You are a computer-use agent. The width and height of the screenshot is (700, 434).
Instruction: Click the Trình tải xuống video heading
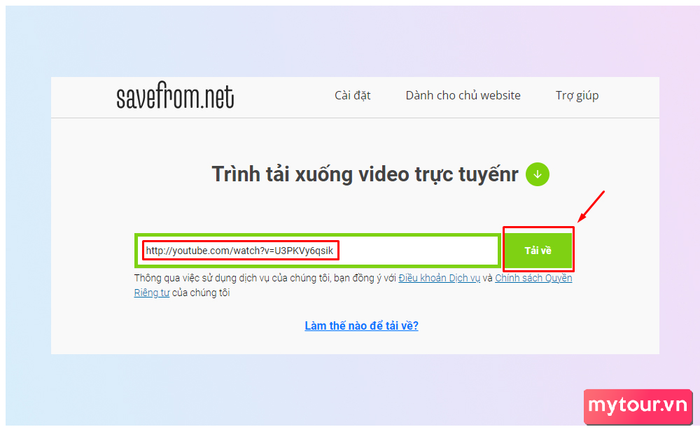click(365, 175)
